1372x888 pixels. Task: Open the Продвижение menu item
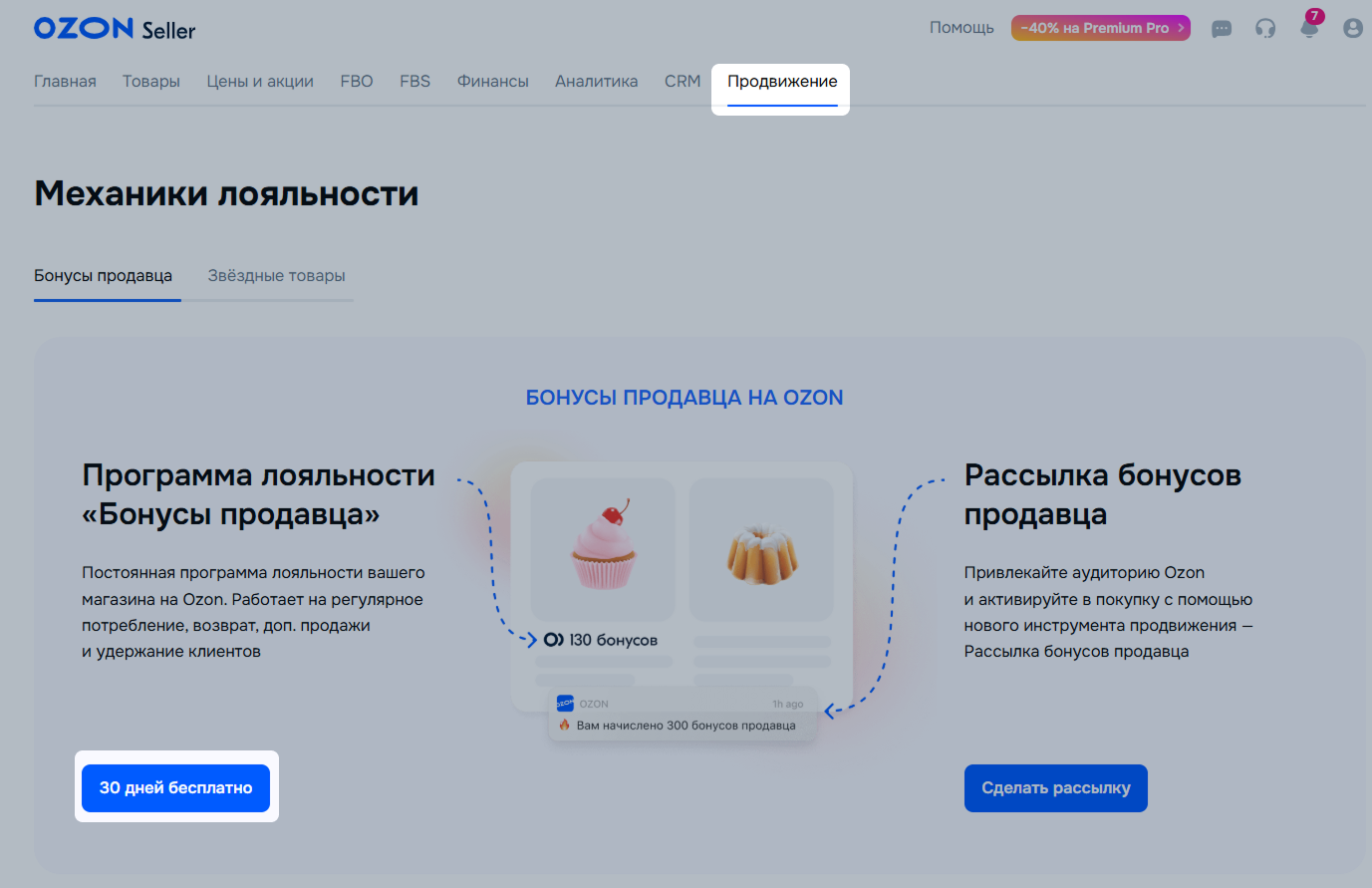[x=782, y=82]
